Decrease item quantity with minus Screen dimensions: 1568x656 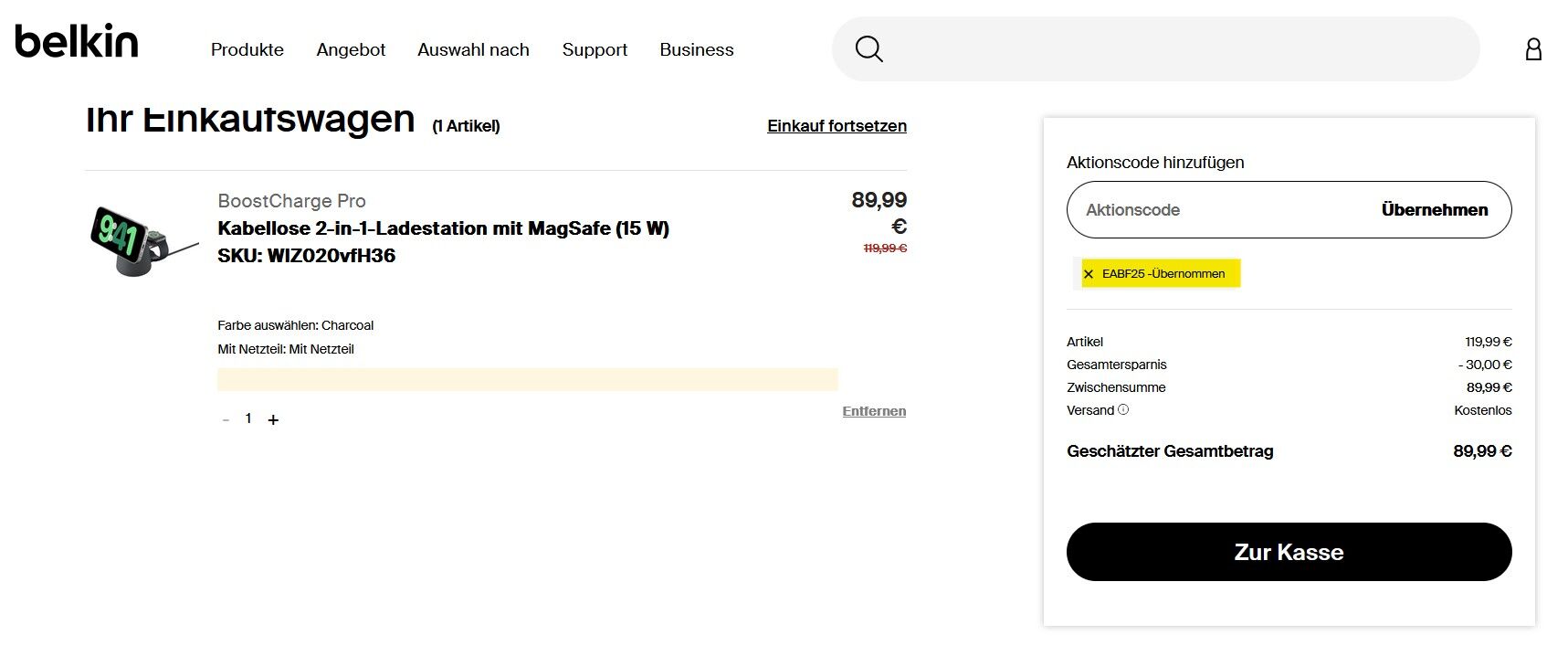226,419
